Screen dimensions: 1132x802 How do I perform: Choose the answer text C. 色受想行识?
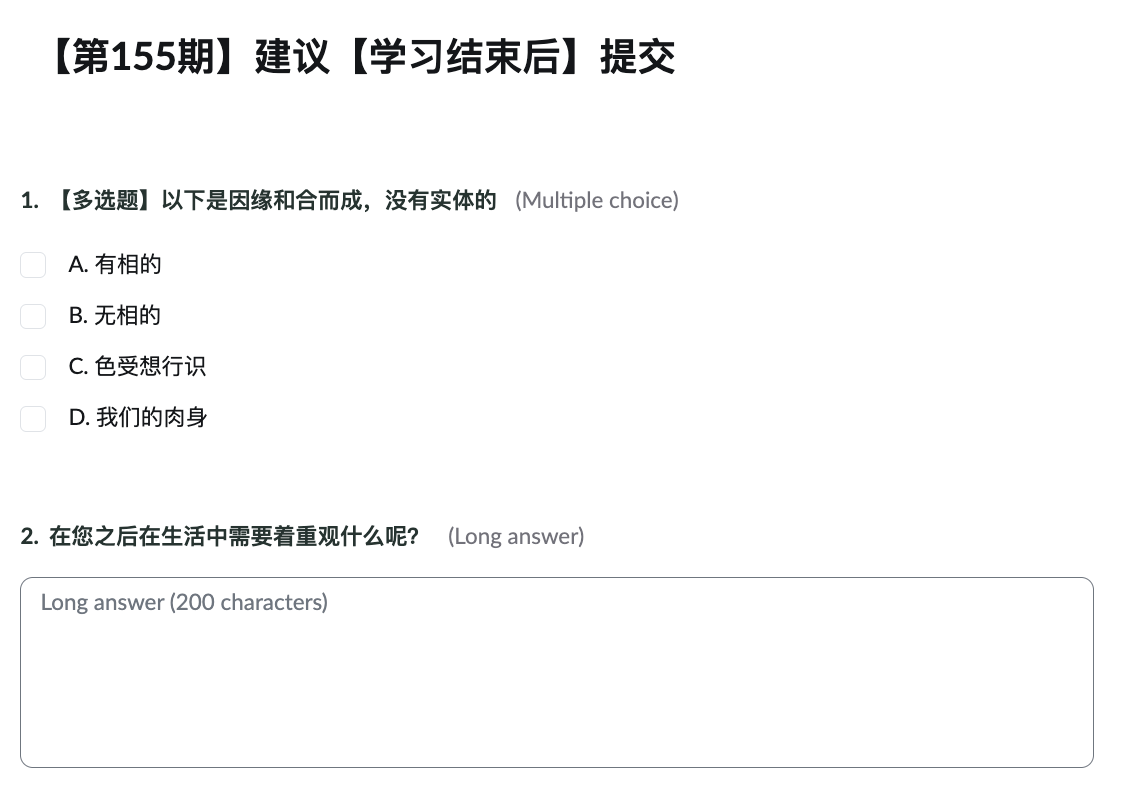coord(137,367)
